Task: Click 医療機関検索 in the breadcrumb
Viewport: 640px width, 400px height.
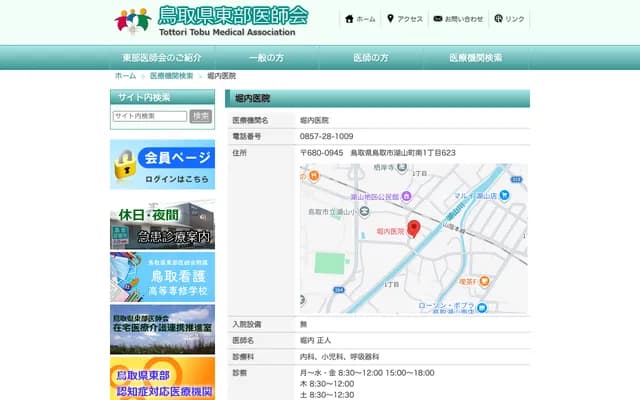Action: tap(171, 76)
